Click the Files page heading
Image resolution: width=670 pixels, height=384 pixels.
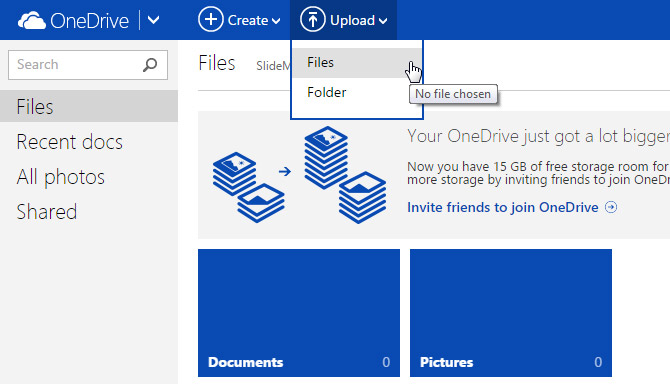coord(217,64)
